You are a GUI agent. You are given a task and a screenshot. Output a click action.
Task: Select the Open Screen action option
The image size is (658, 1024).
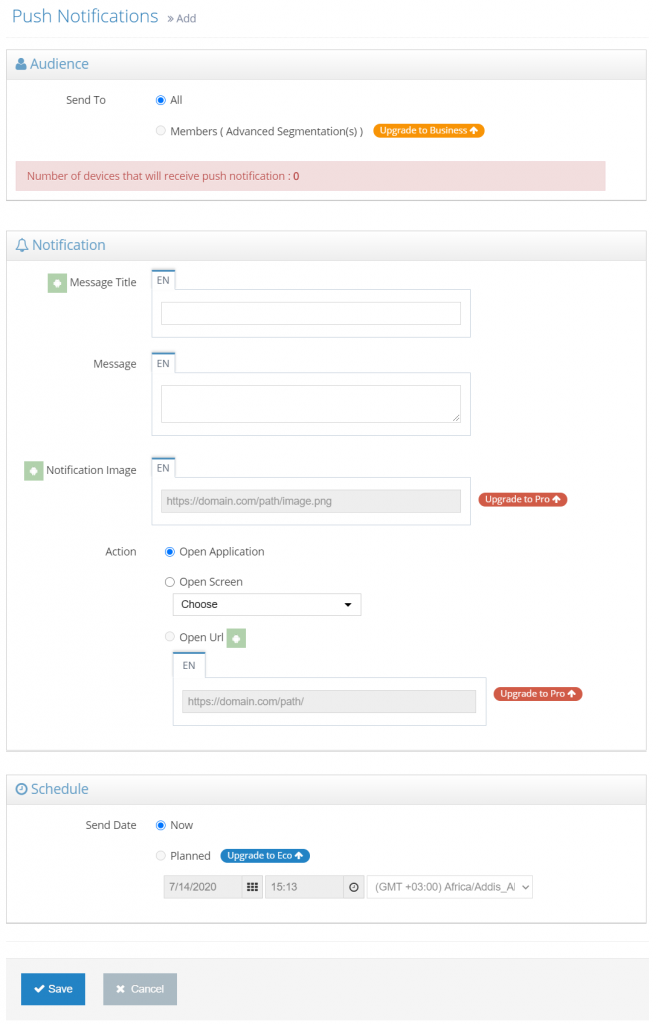(171, 582)
